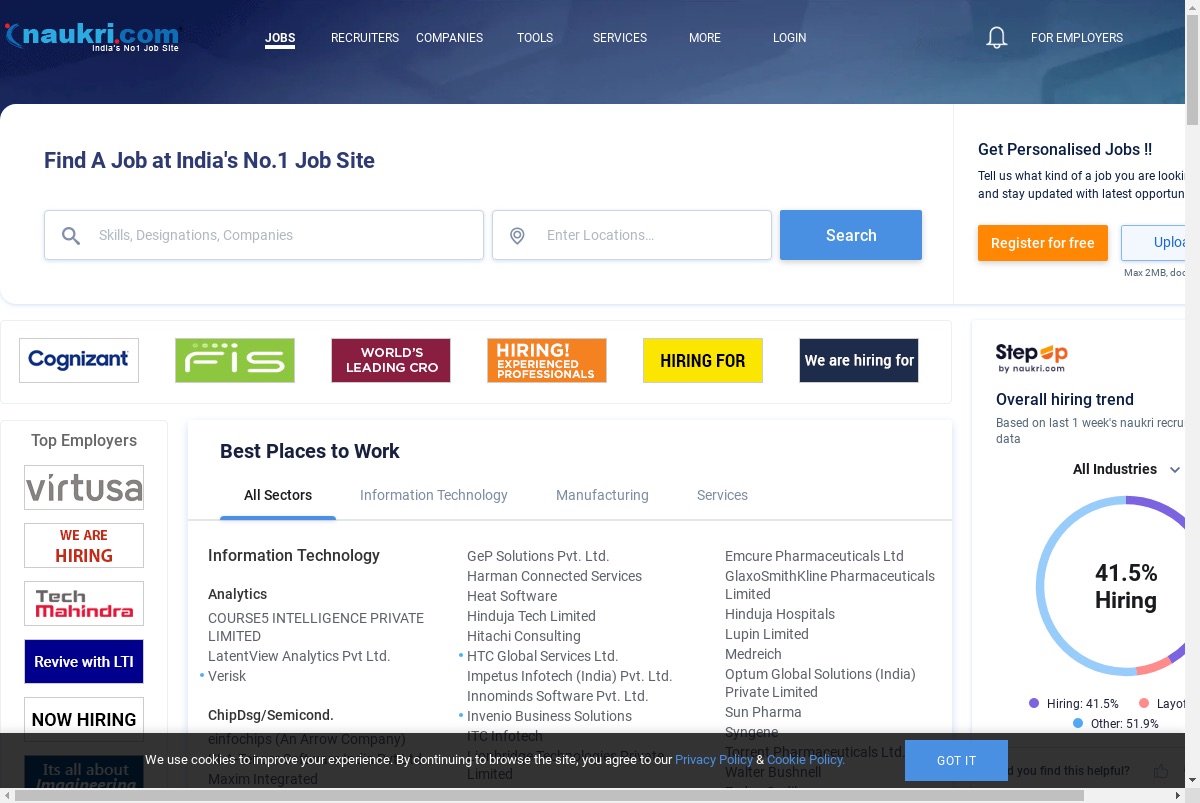Viewport: 1200px width, 803px height.
Task: Open Impetus Infotech (India) Pvt. Ltd.
Action: click(570, 676)
